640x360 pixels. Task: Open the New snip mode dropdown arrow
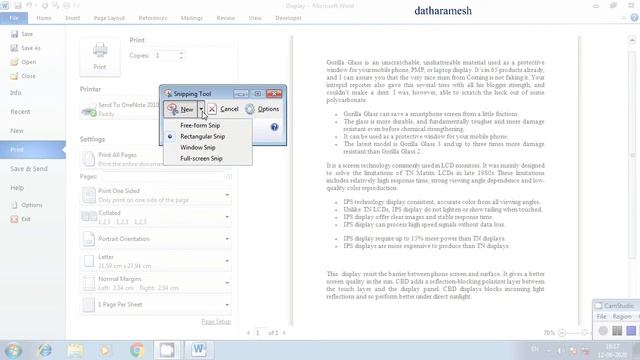(x=201, y=109)
